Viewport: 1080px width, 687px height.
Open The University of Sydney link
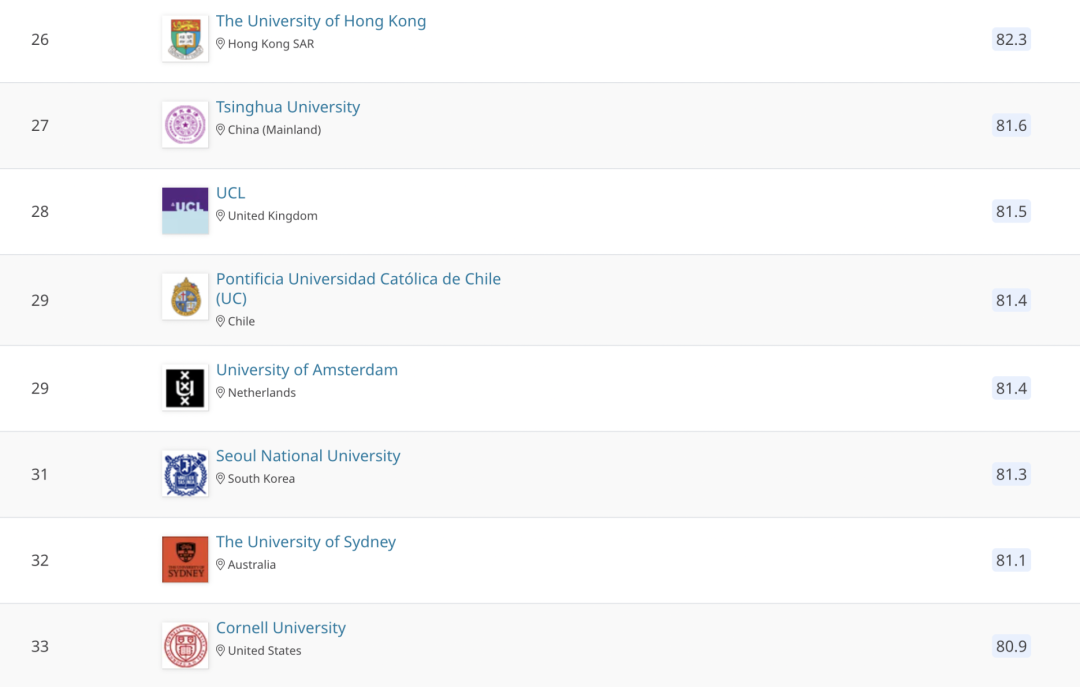click(x=306, y=542)
